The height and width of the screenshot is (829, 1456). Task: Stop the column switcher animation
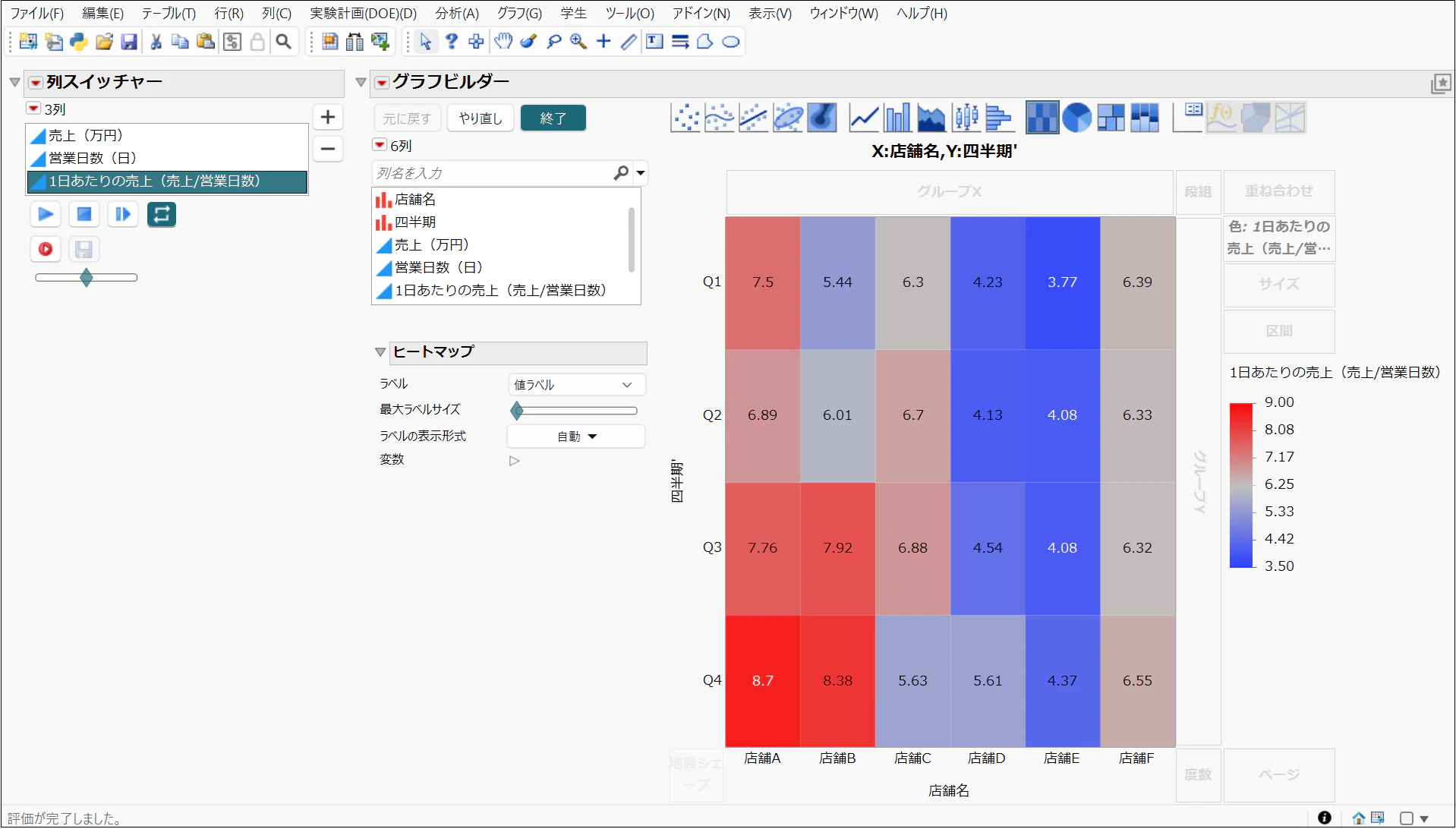coord(84,214)
